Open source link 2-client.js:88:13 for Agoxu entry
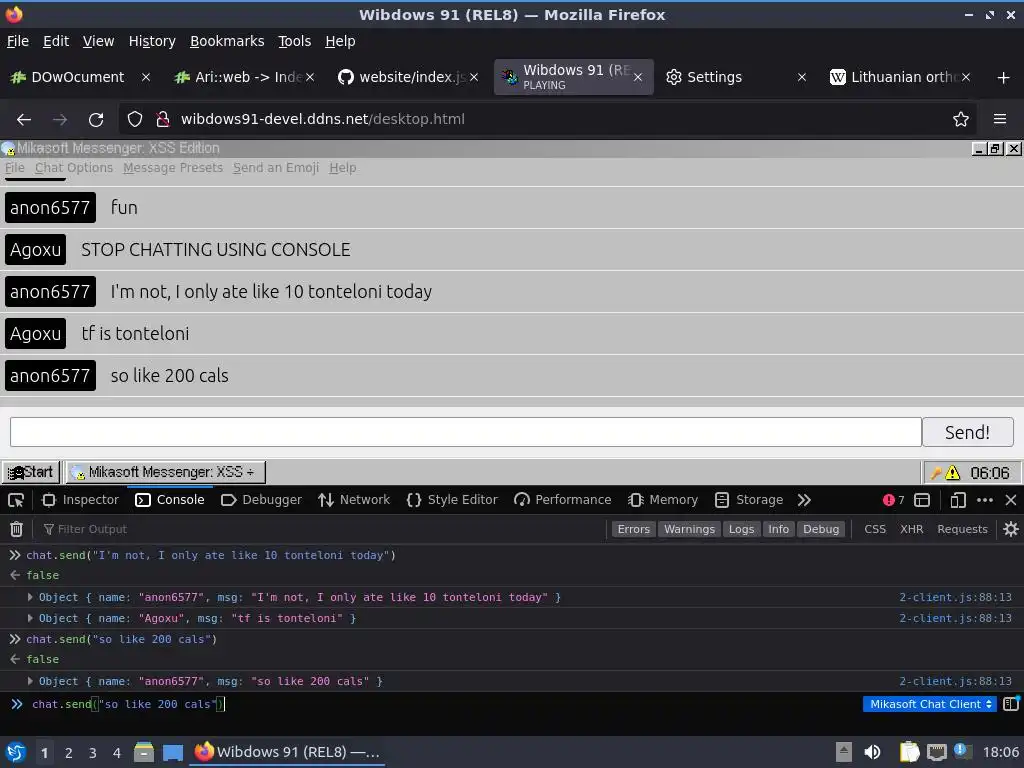 click(x=955, y=618)
